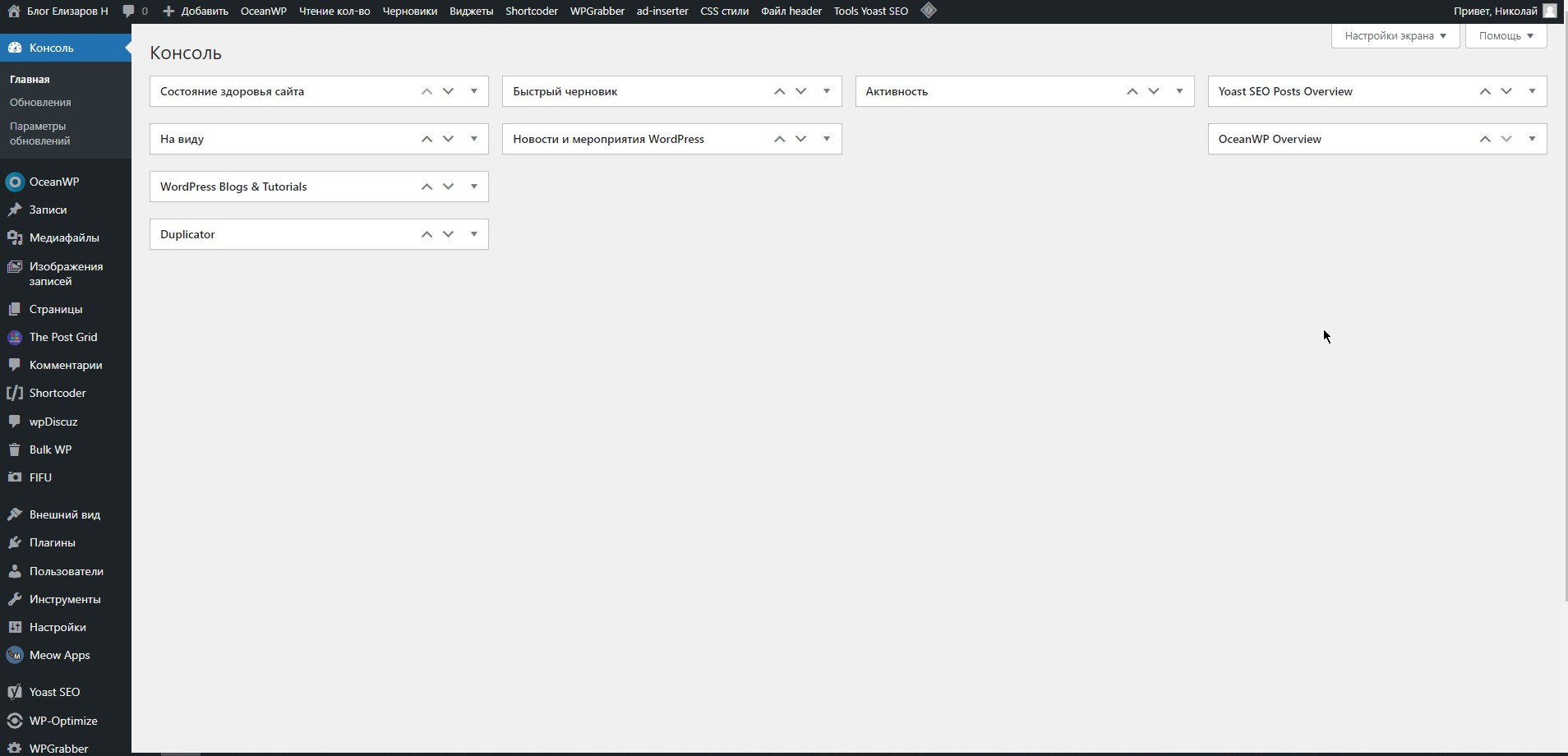Open CSS стили in the admin bar
The image size is (1568, 756).
pos(724,12)
